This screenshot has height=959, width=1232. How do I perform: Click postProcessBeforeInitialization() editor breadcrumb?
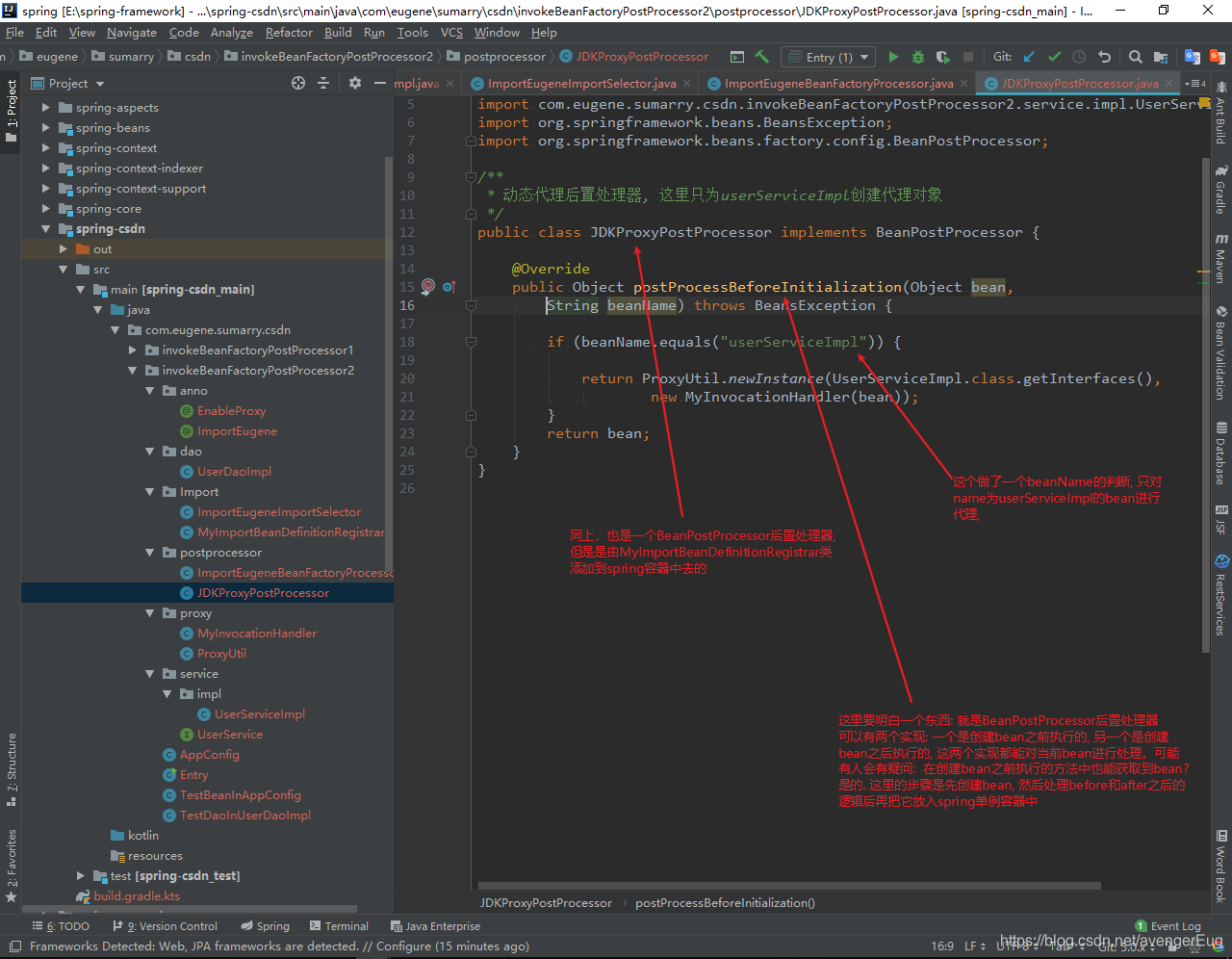(725, 903)
